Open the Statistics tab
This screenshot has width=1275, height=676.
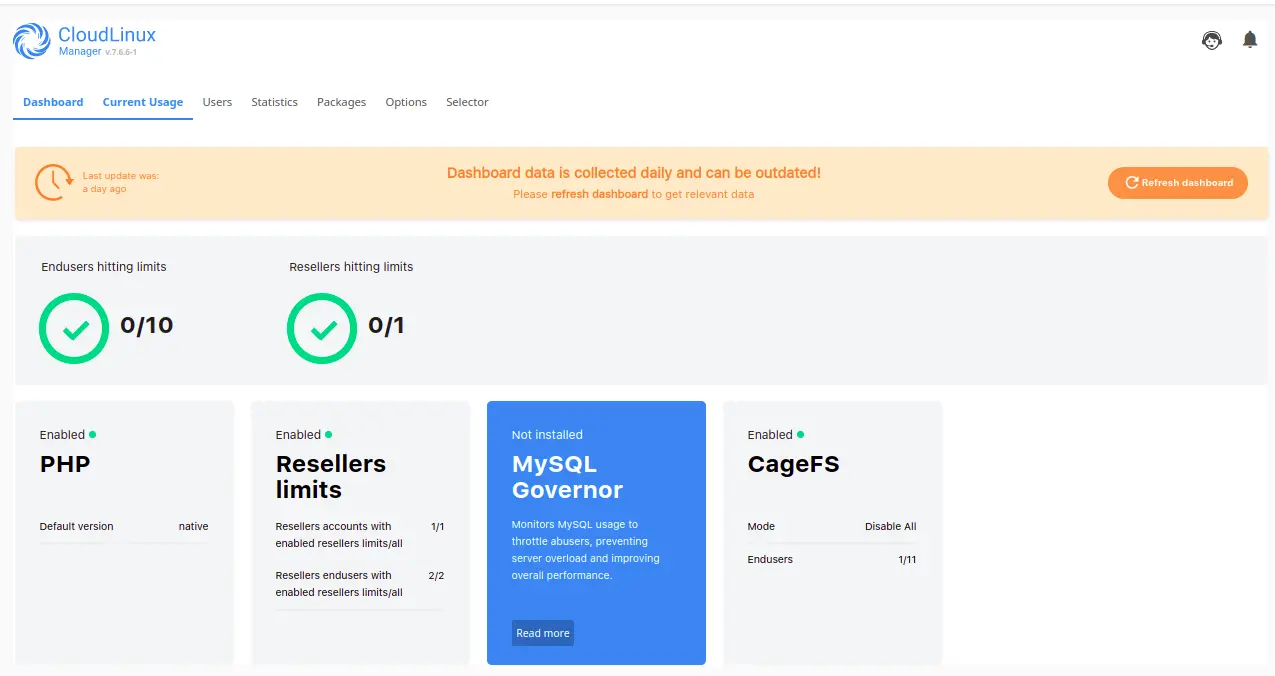pos(275,102)
